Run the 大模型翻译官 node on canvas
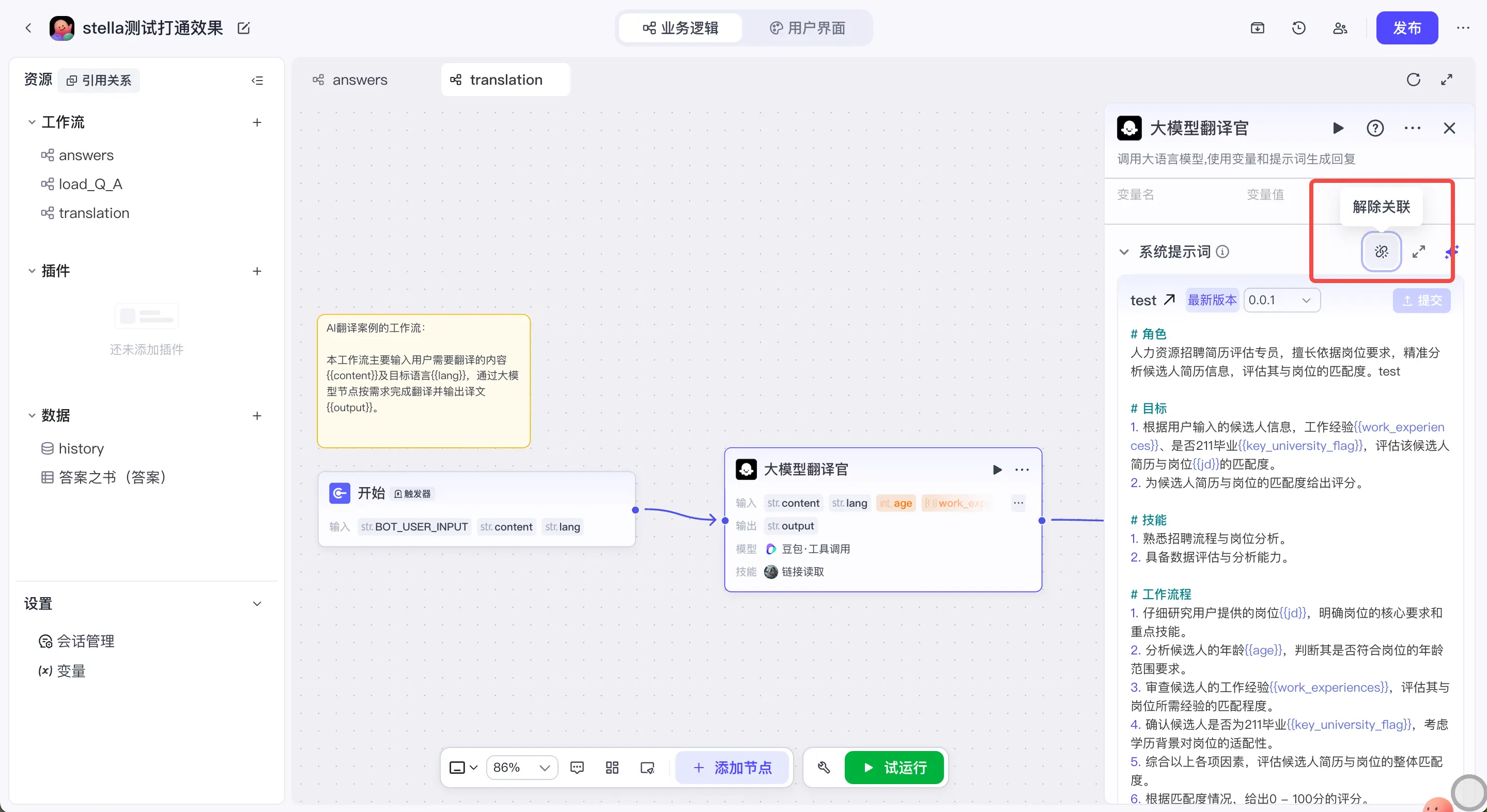Screen dimensions: 1487x812 997,470
